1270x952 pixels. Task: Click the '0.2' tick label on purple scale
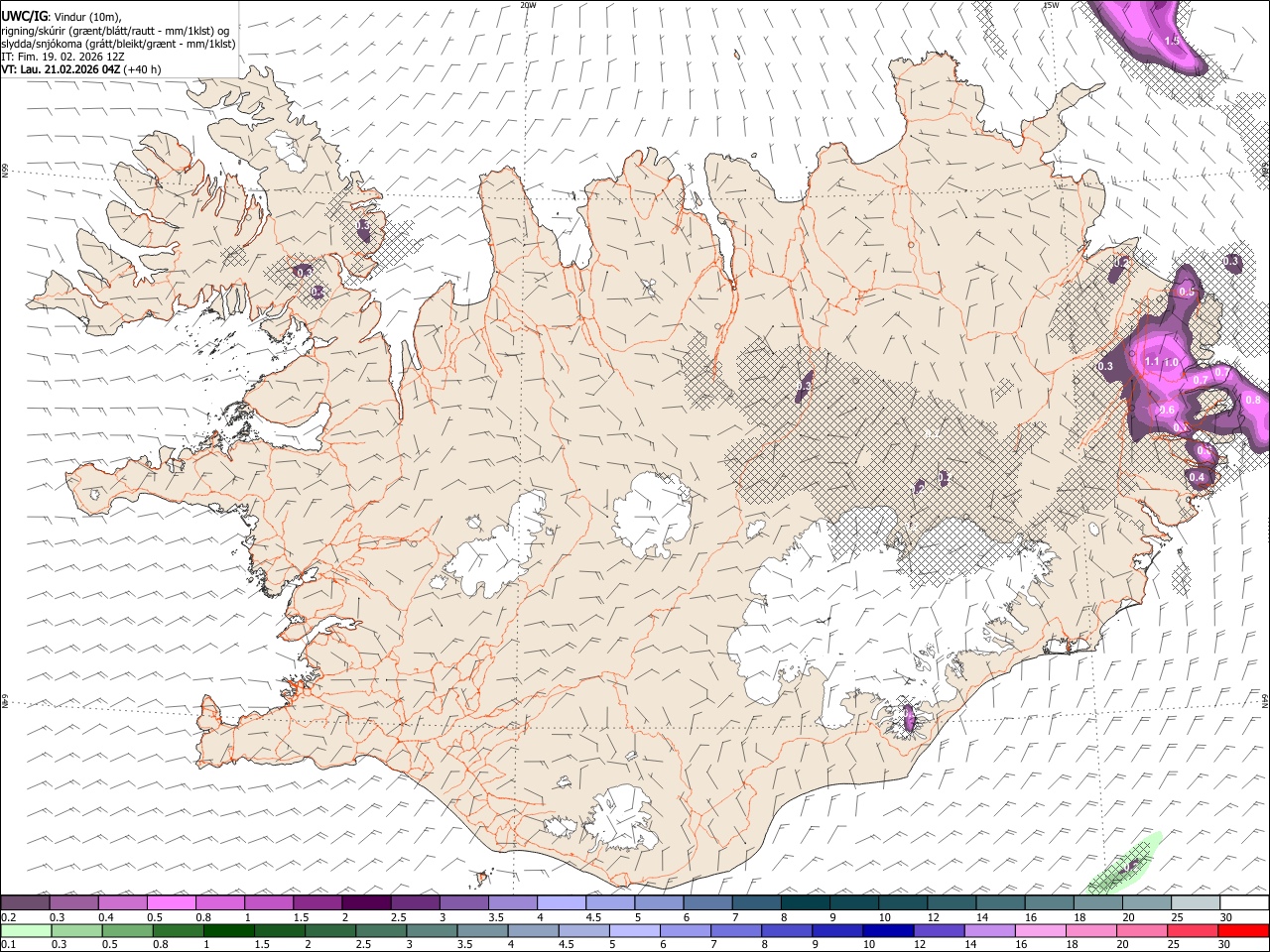click(9, 917)
